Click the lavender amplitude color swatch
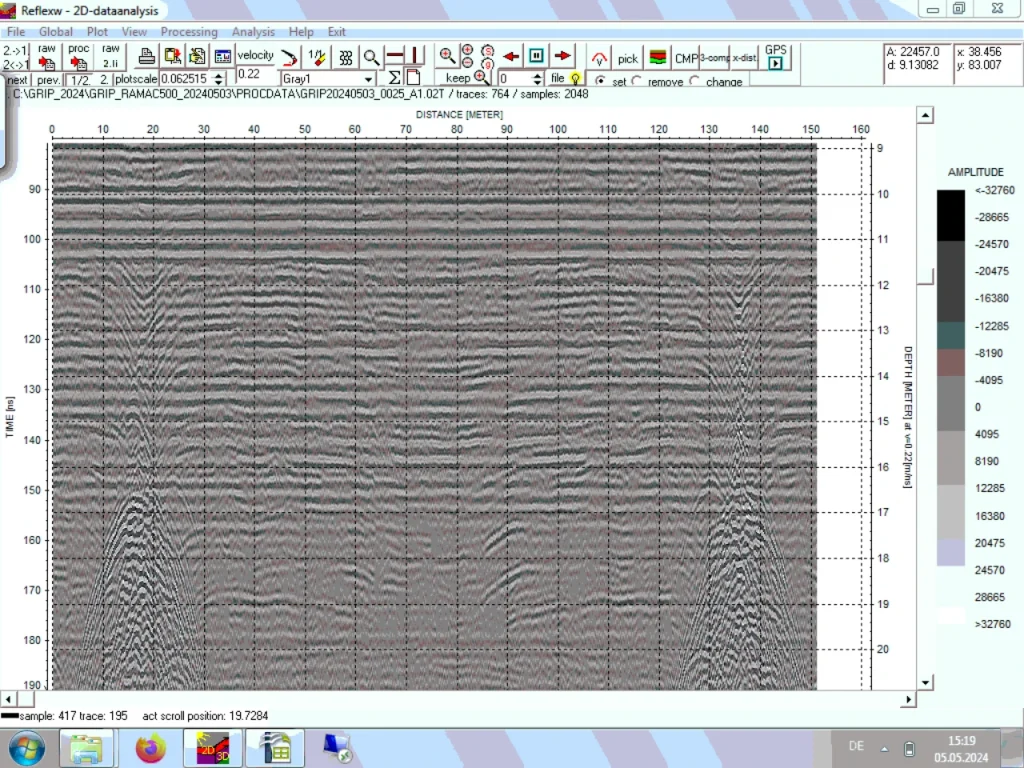Screen dimensions: 1024x768 point(951,552)
